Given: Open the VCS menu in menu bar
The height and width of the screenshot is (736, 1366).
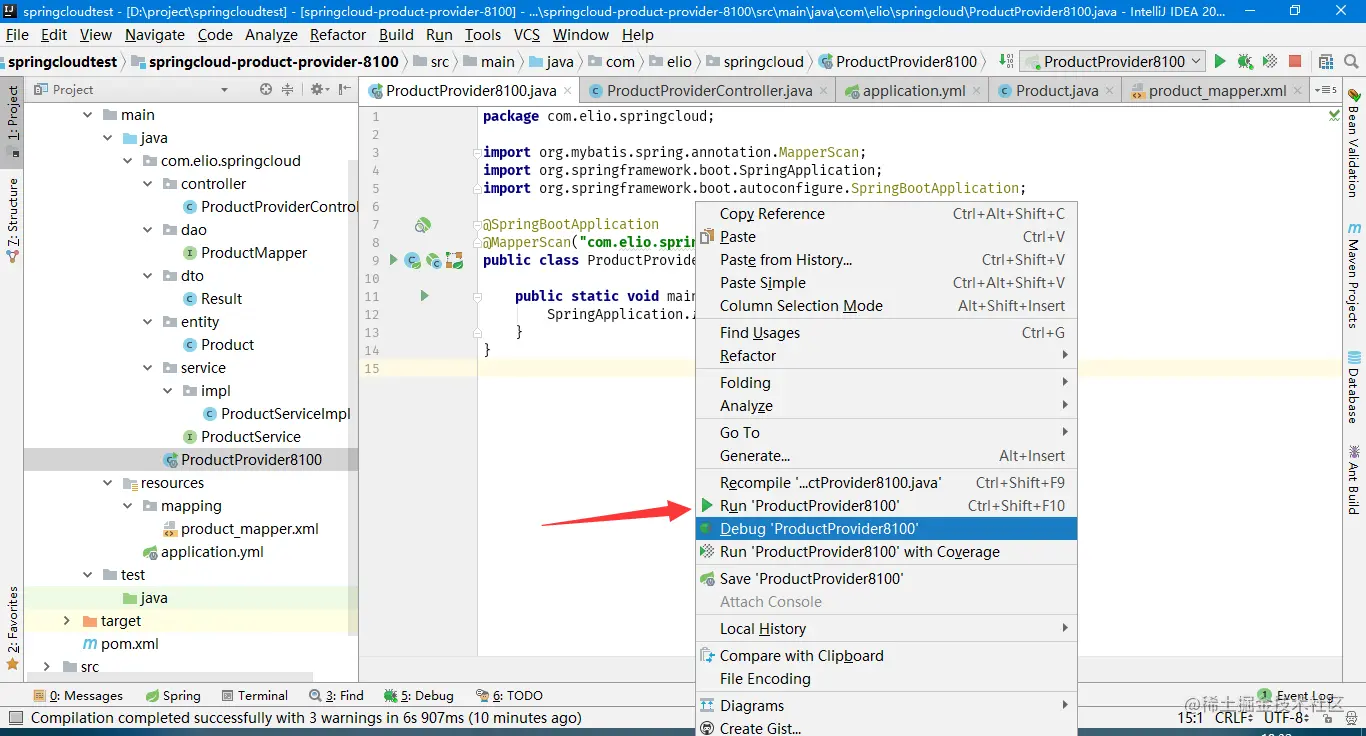Looking at the screenshot, I should [527, 34].
